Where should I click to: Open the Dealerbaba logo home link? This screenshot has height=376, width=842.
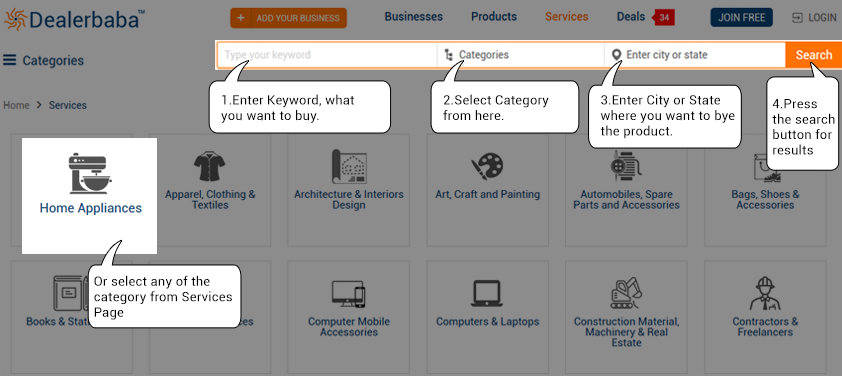click(74, 19)
